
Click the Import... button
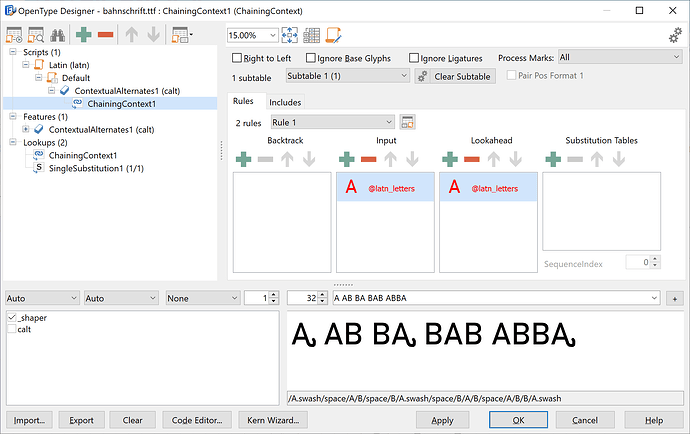point(29,420)
